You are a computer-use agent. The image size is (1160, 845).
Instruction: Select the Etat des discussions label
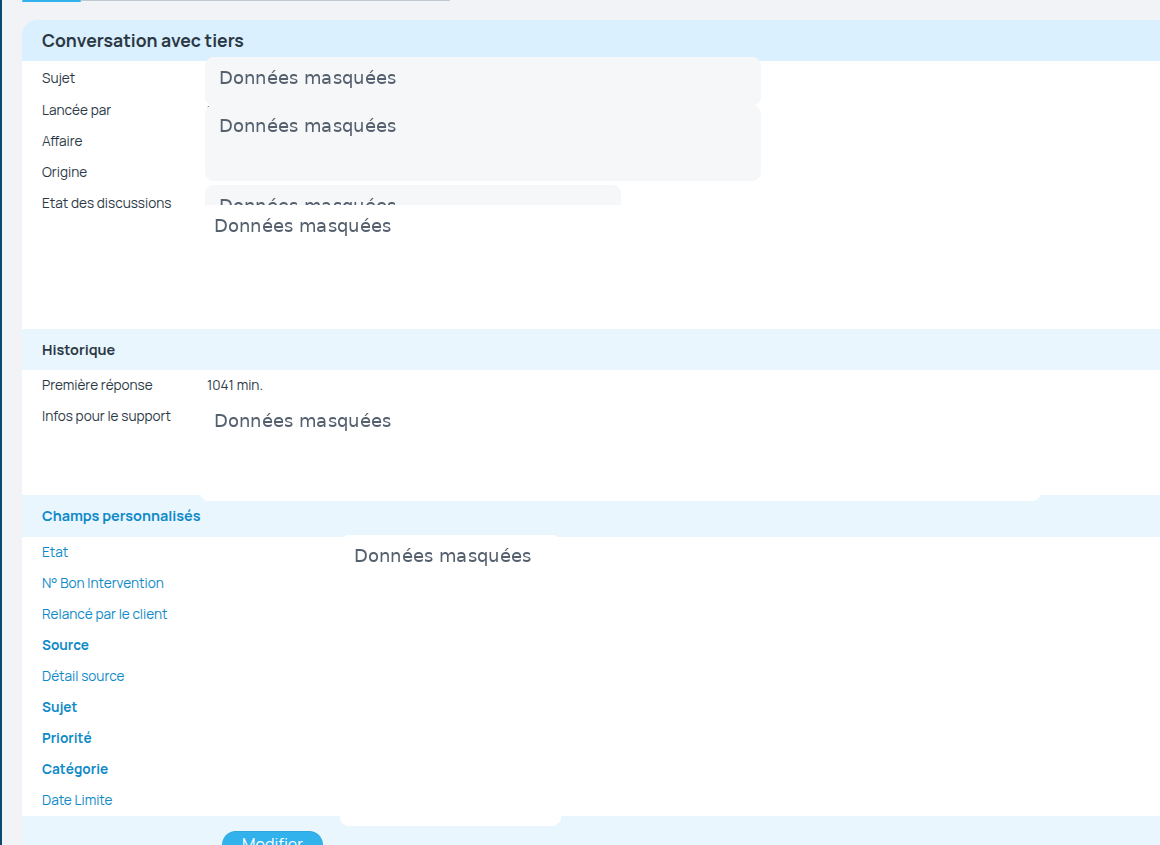(107, 203)
